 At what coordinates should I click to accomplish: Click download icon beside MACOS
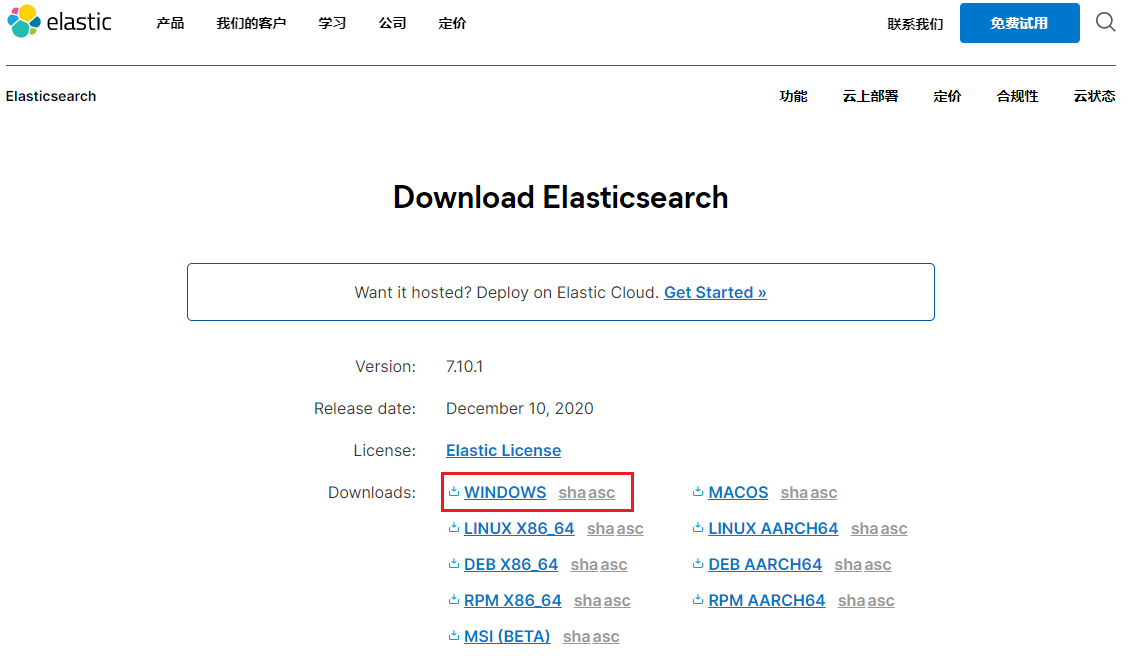[x=698, y=492]
